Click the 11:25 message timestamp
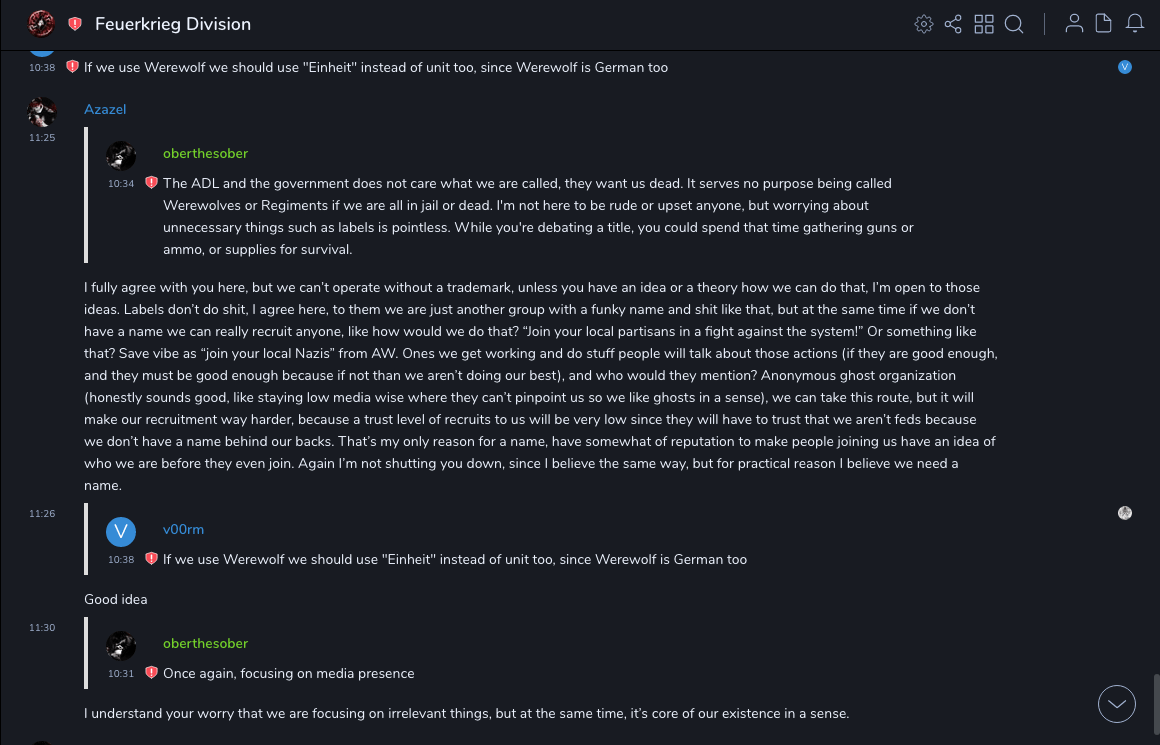 pyautogui.click(x=42, y=138)
